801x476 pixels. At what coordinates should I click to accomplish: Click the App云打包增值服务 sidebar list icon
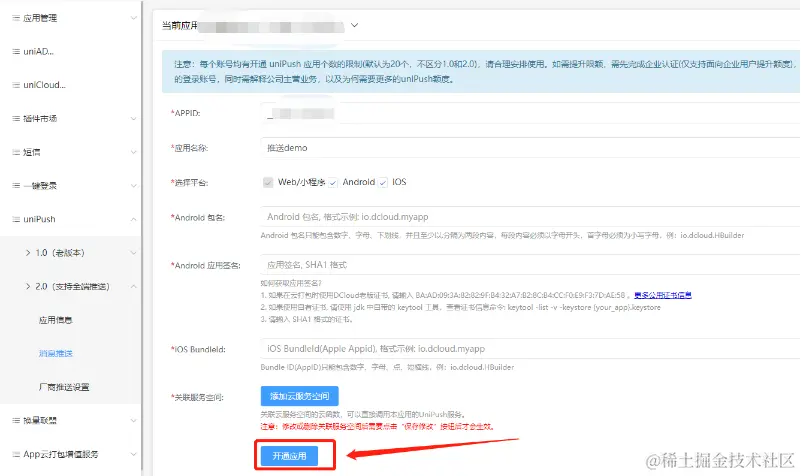pos(16,454)
